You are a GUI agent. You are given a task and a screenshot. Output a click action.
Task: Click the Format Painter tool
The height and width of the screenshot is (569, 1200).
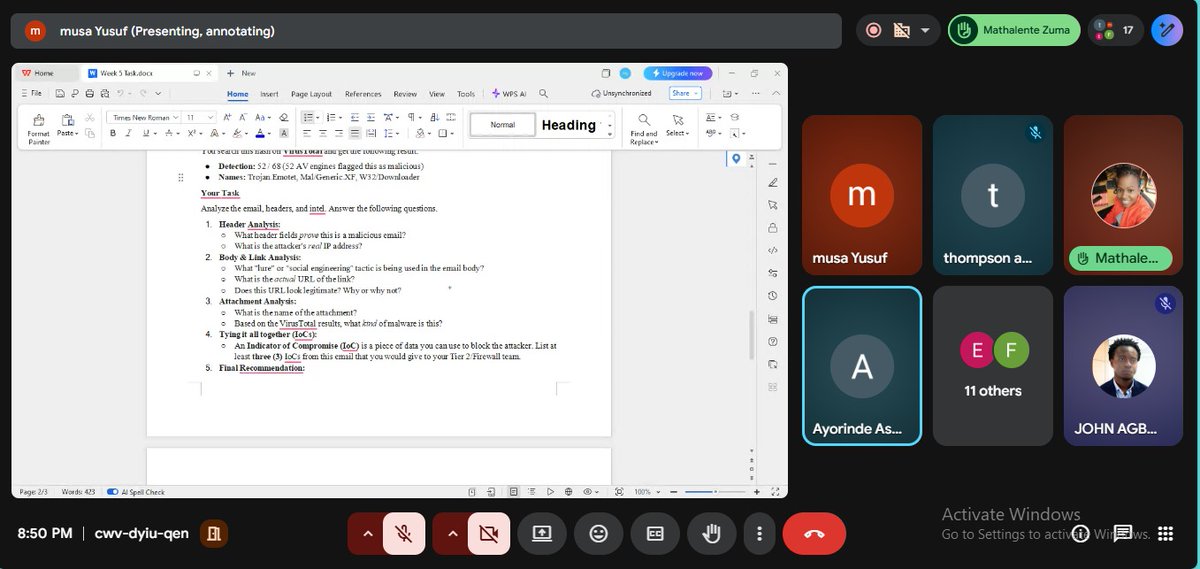click(38, 128)
